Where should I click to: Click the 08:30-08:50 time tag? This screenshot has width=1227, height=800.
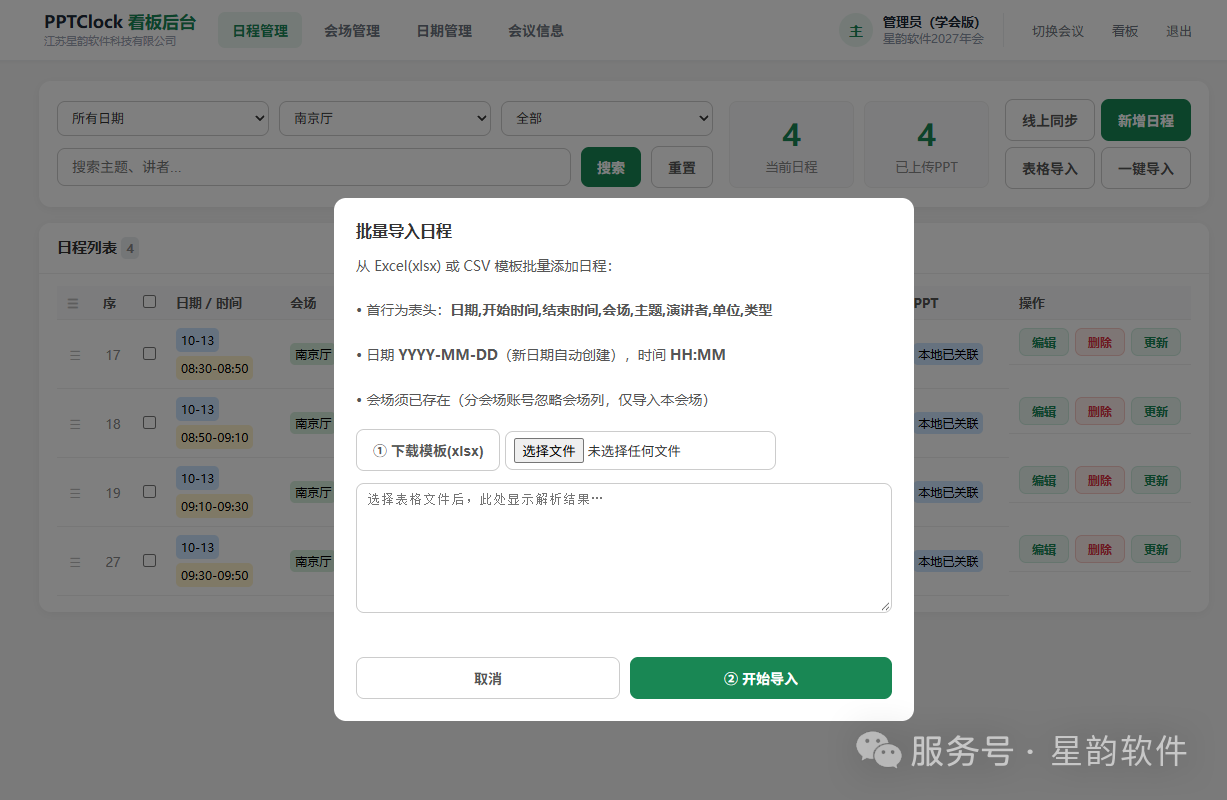(x=214, y=368)
